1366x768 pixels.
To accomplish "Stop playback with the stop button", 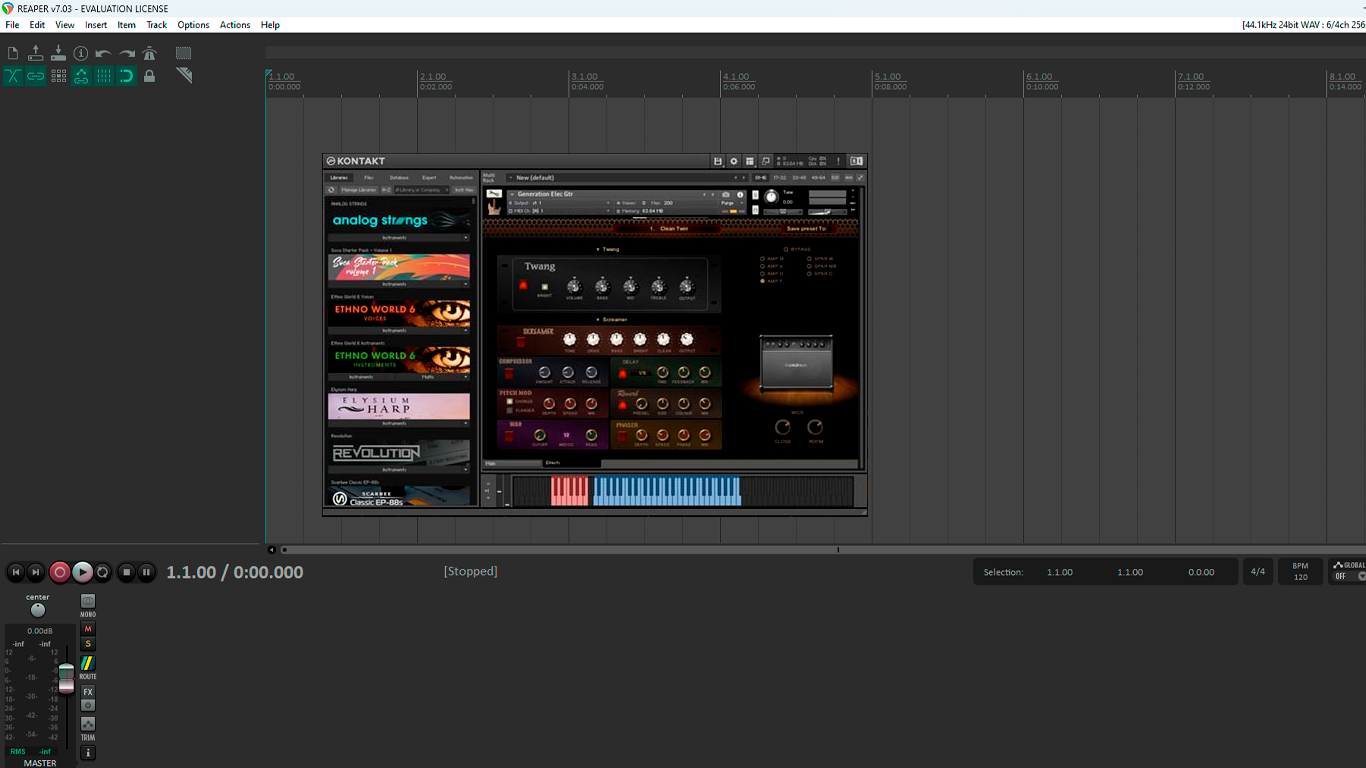I will (126, 572).
